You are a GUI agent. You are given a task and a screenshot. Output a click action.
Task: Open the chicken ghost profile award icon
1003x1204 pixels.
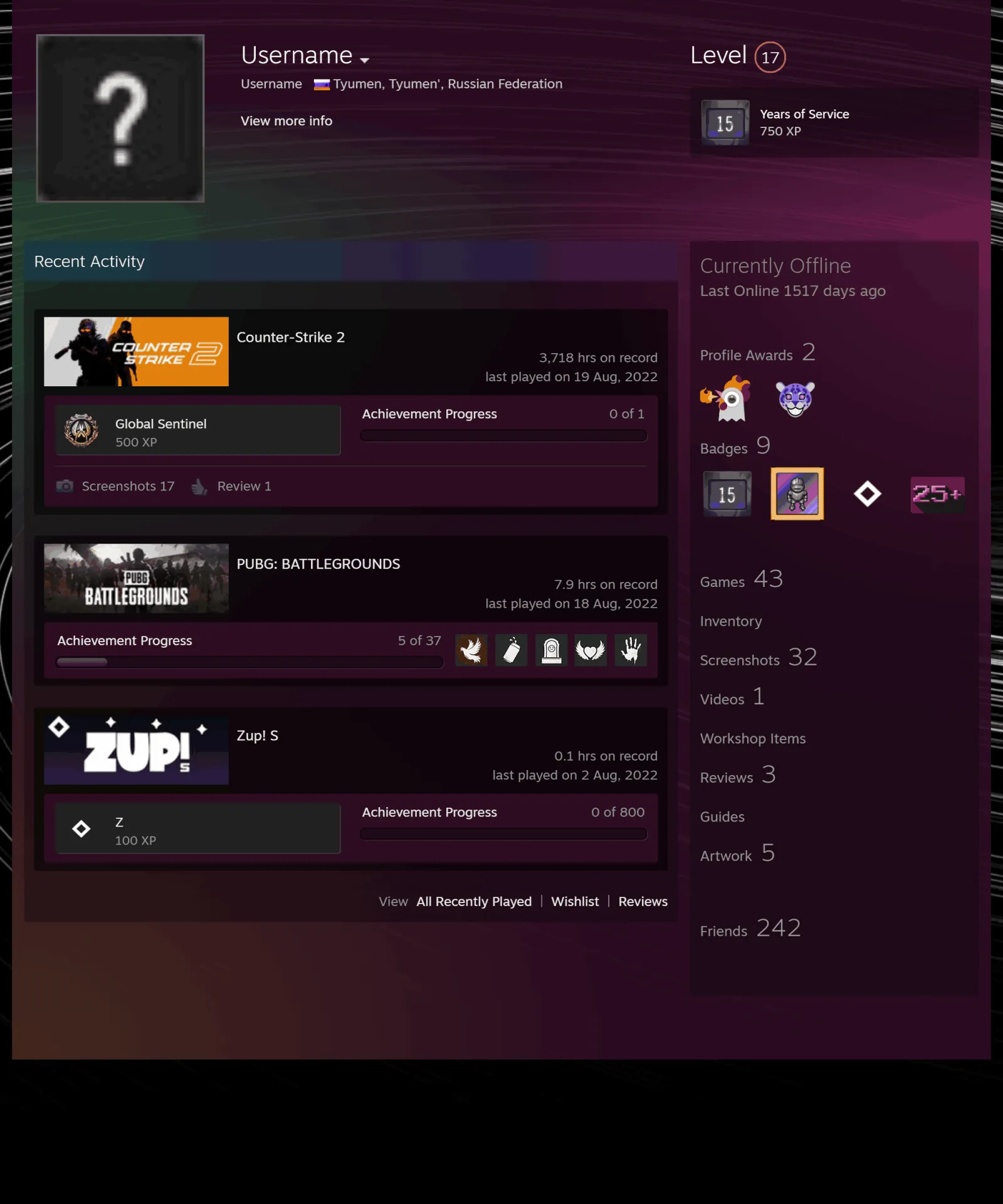tap(725, 399)
